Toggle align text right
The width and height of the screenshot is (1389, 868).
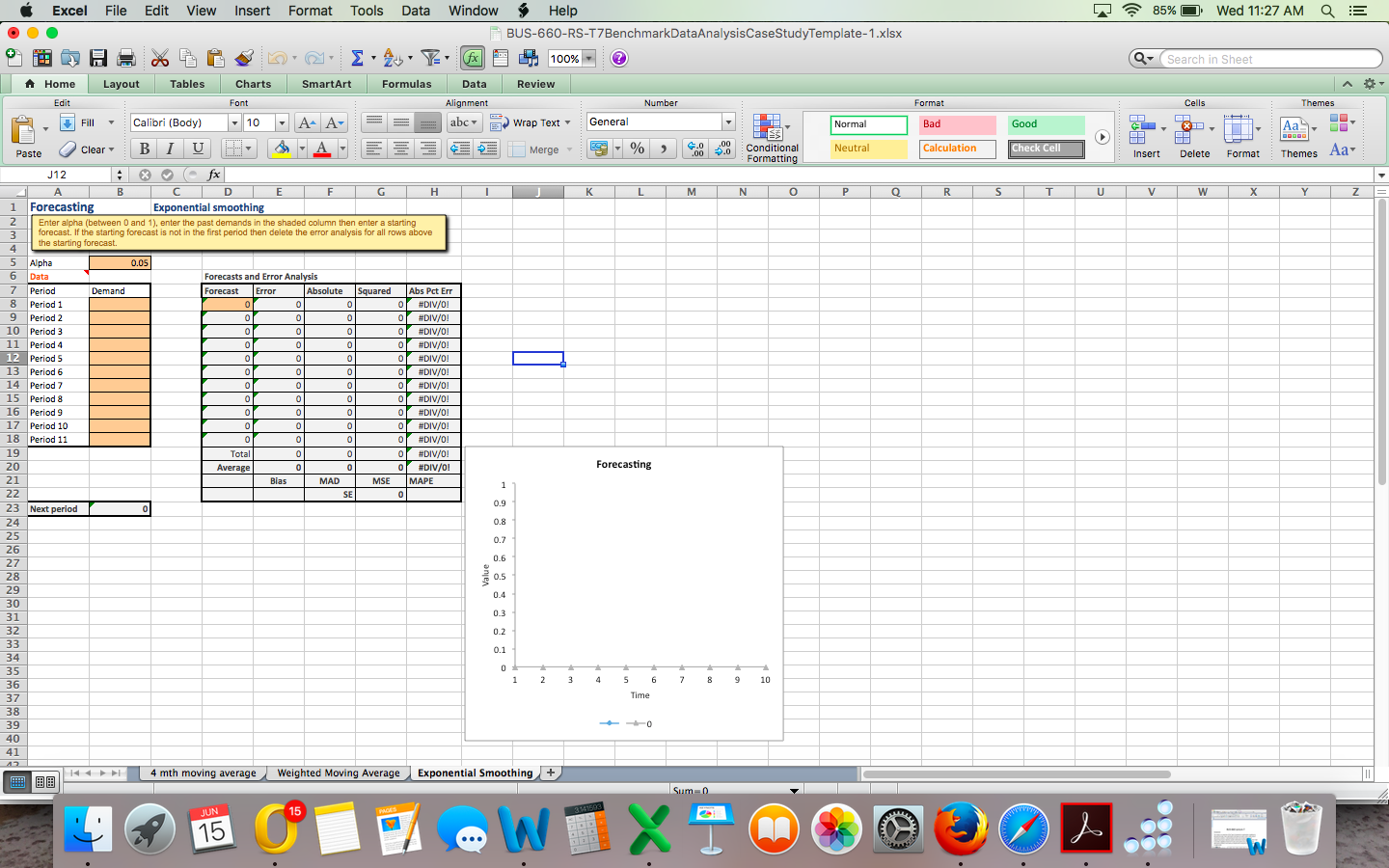[x=428, y=149]
